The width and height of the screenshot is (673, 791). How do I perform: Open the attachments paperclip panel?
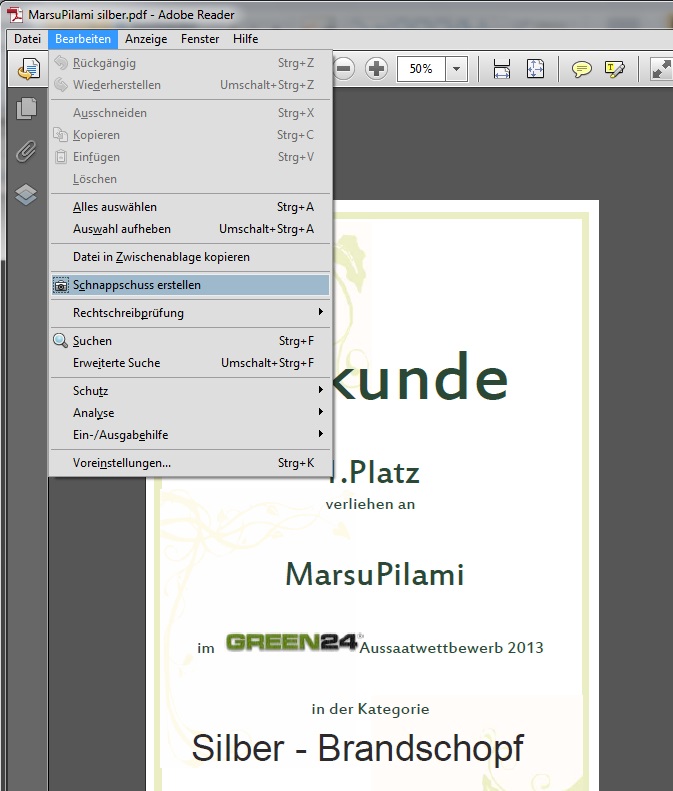26,151
